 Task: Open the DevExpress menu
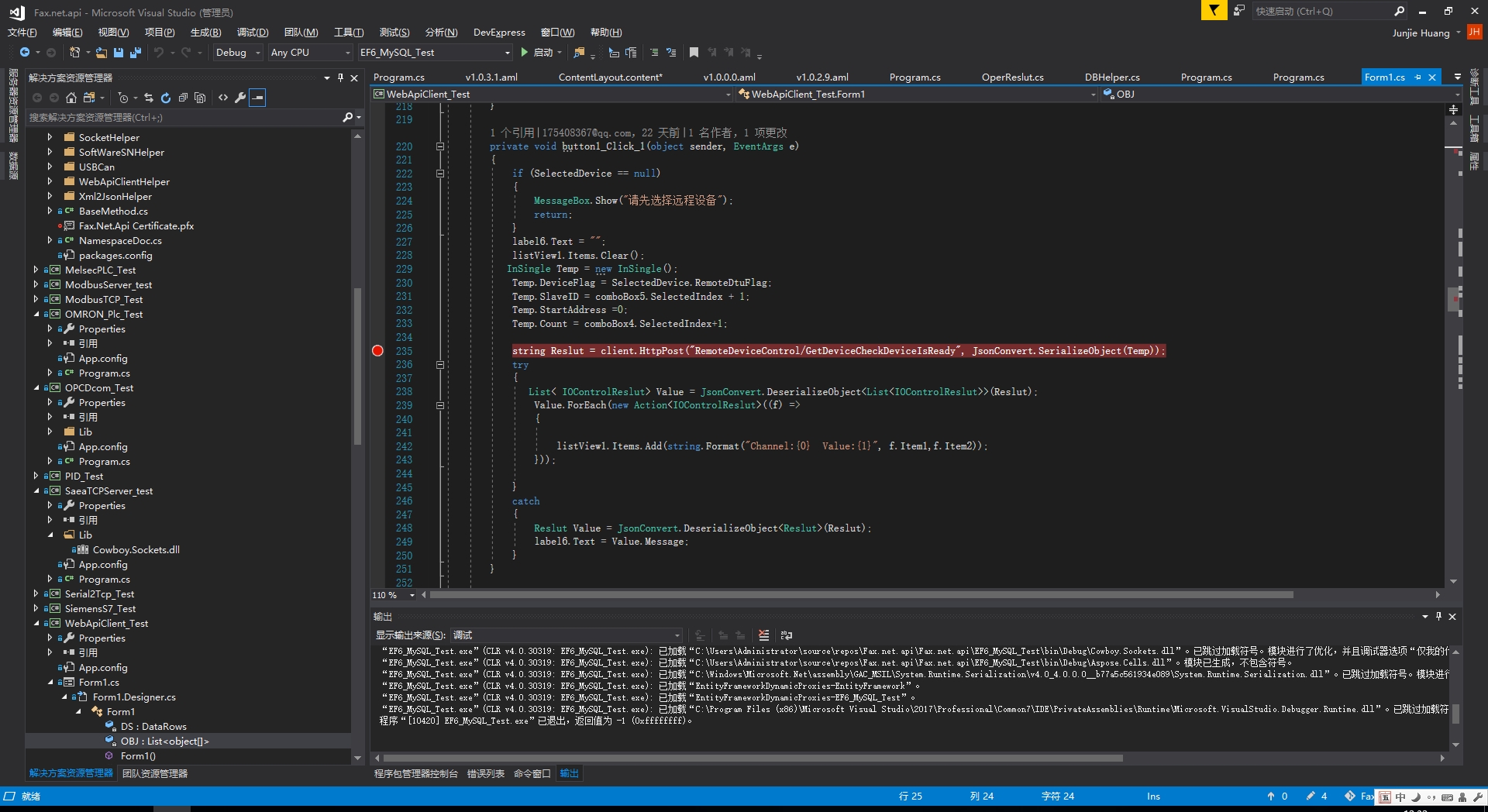[x=499, y=33]
